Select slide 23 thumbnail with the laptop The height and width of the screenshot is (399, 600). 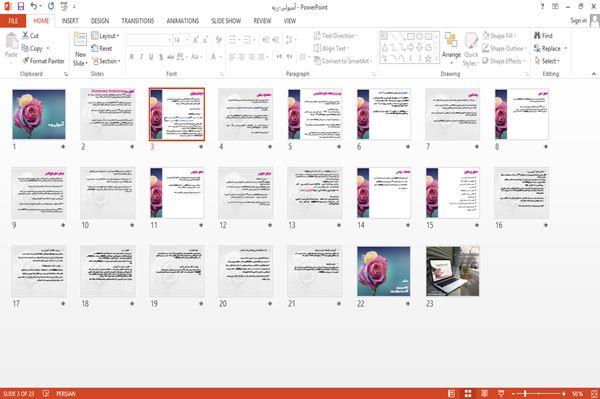coord(452,271)
